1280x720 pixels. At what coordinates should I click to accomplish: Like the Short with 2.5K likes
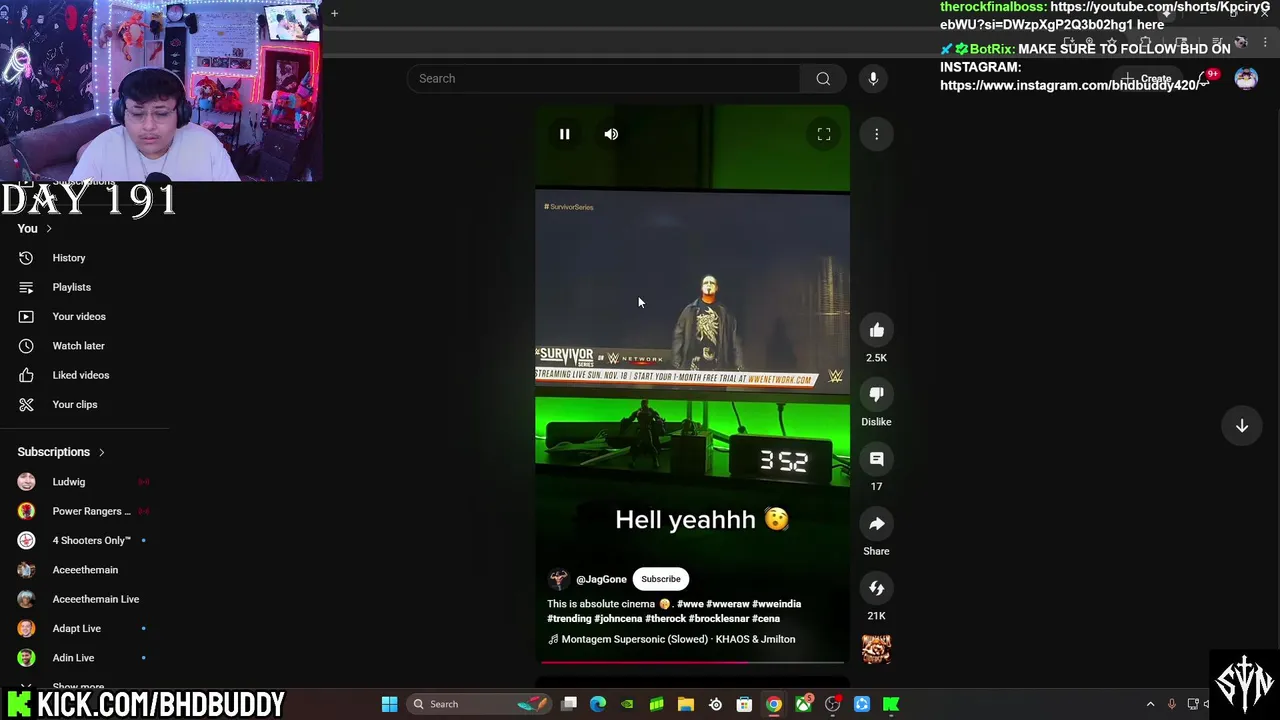(877, 330)
